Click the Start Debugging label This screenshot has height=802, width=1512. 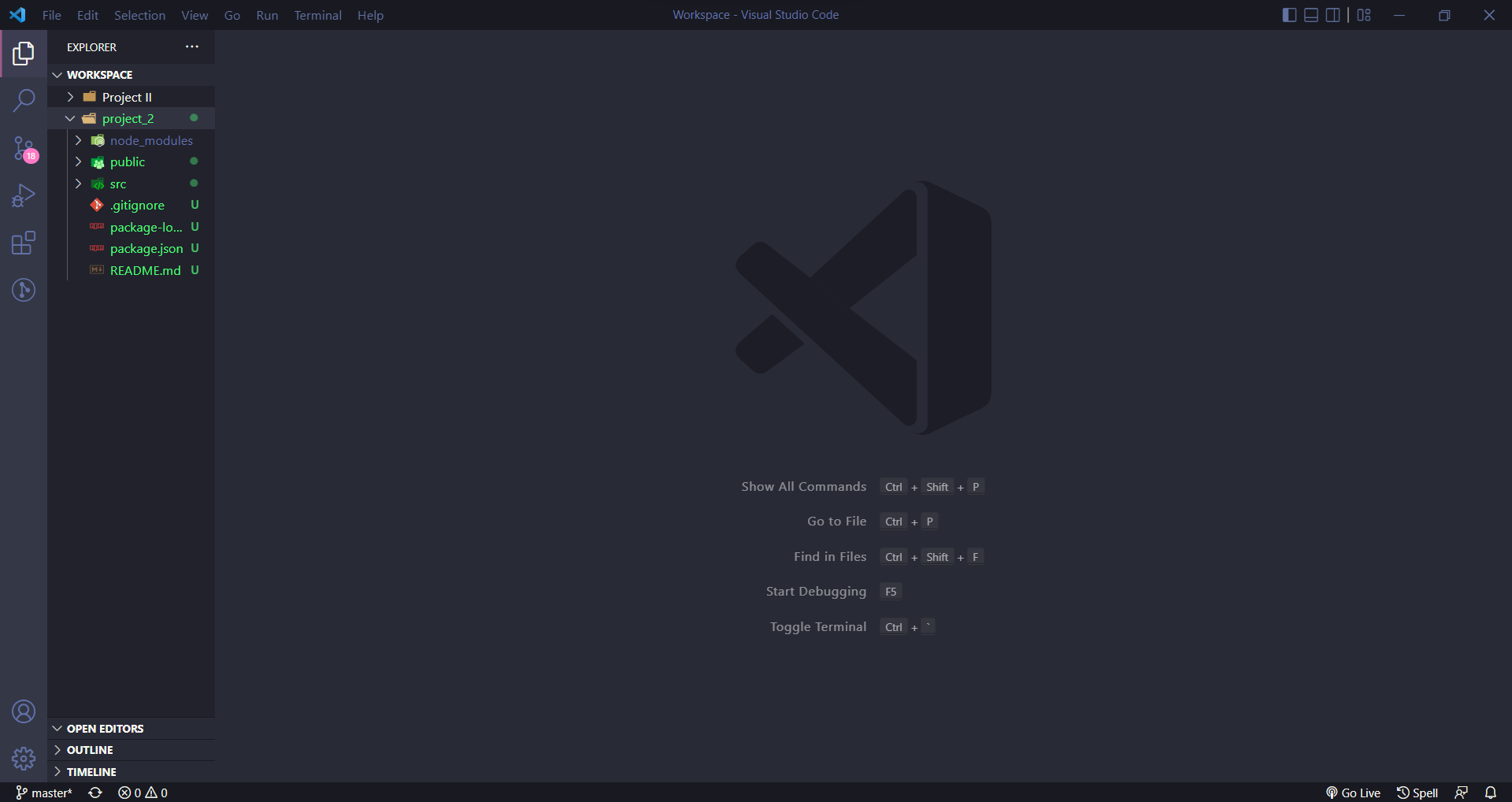tap(817, 592)
